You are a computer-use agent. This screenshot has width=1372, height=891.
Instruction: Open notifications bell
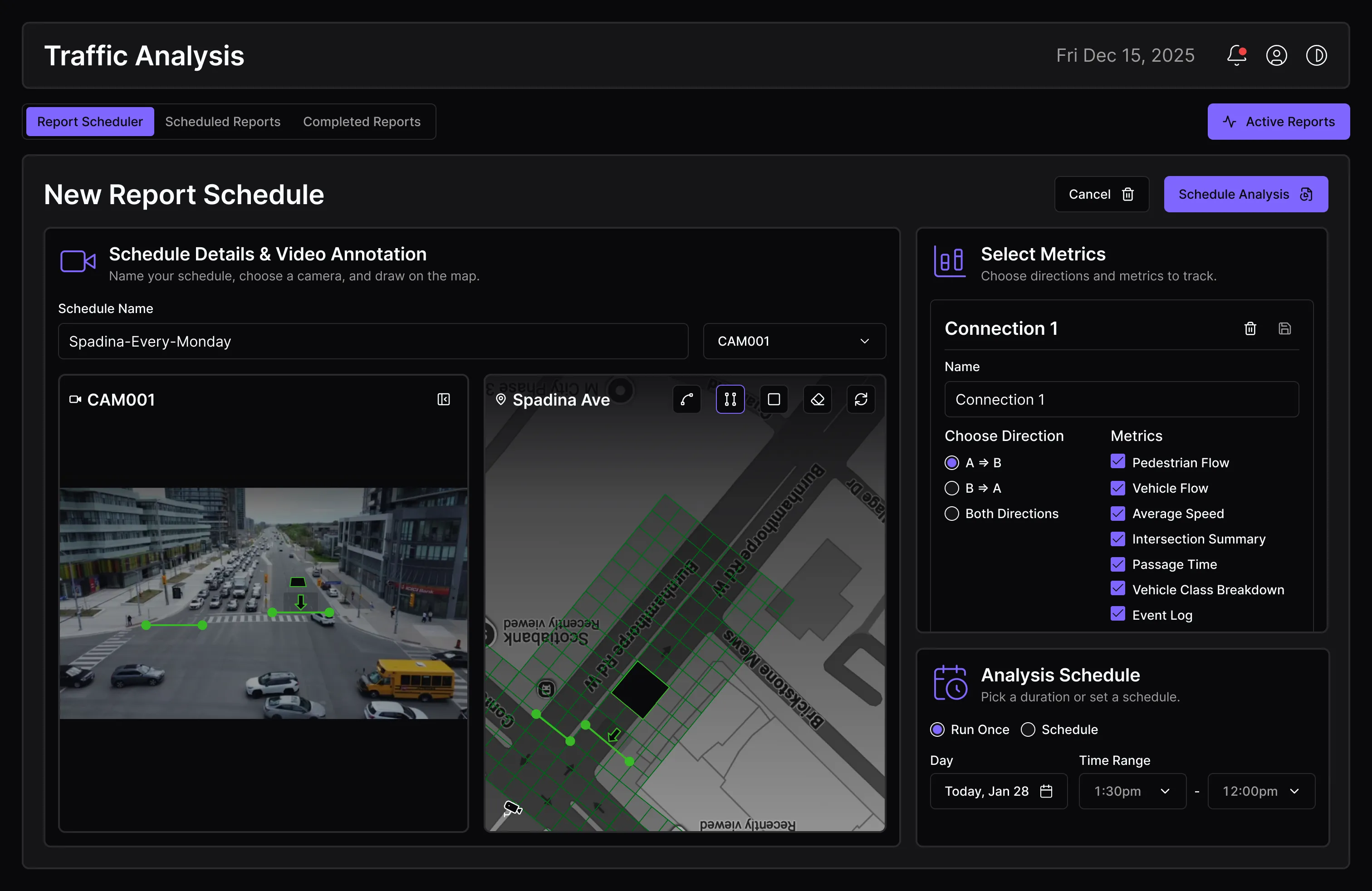[1236, 55]
